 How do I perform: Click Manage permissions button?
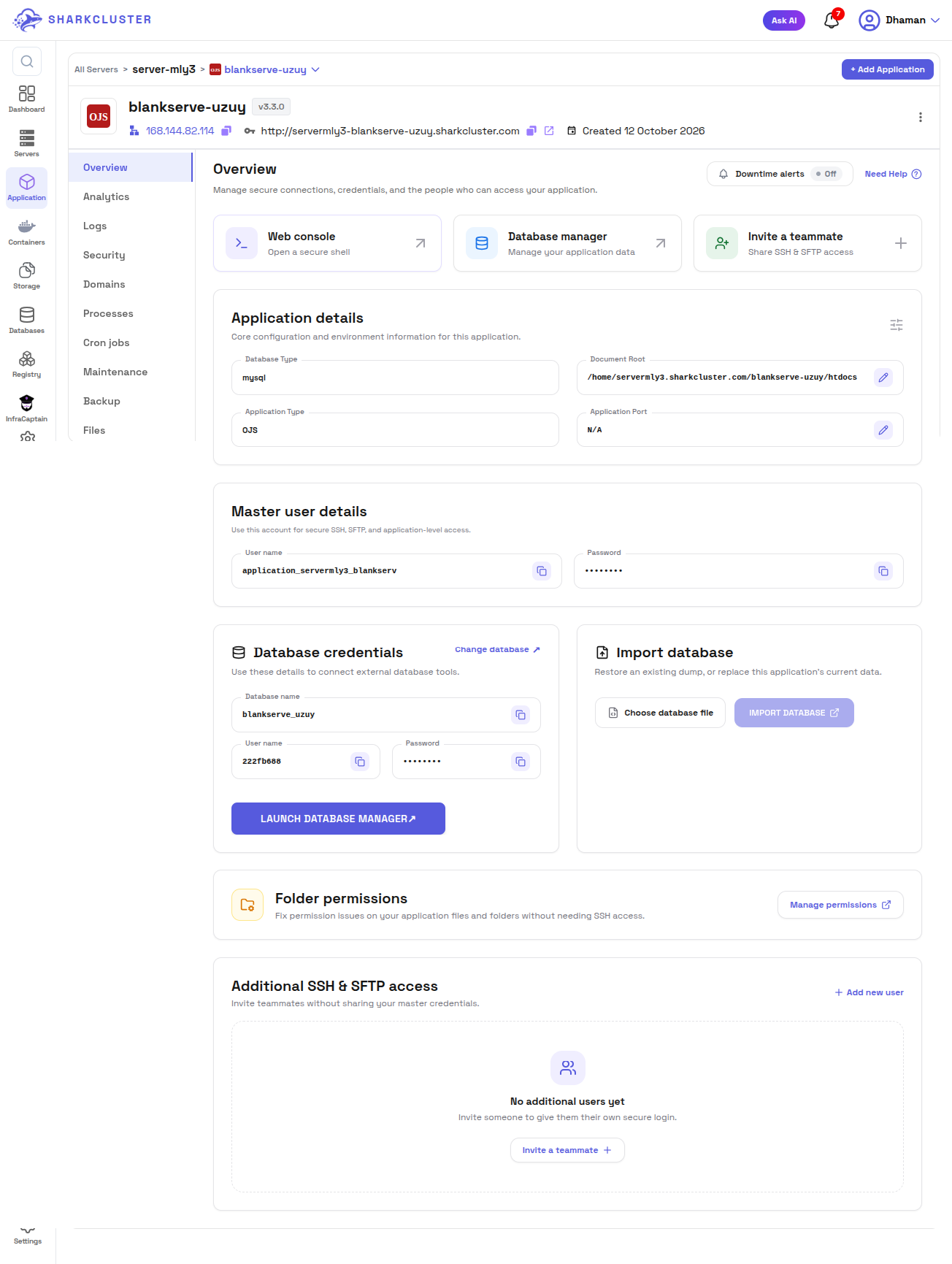pyautogui.click(x=840, y=905)
